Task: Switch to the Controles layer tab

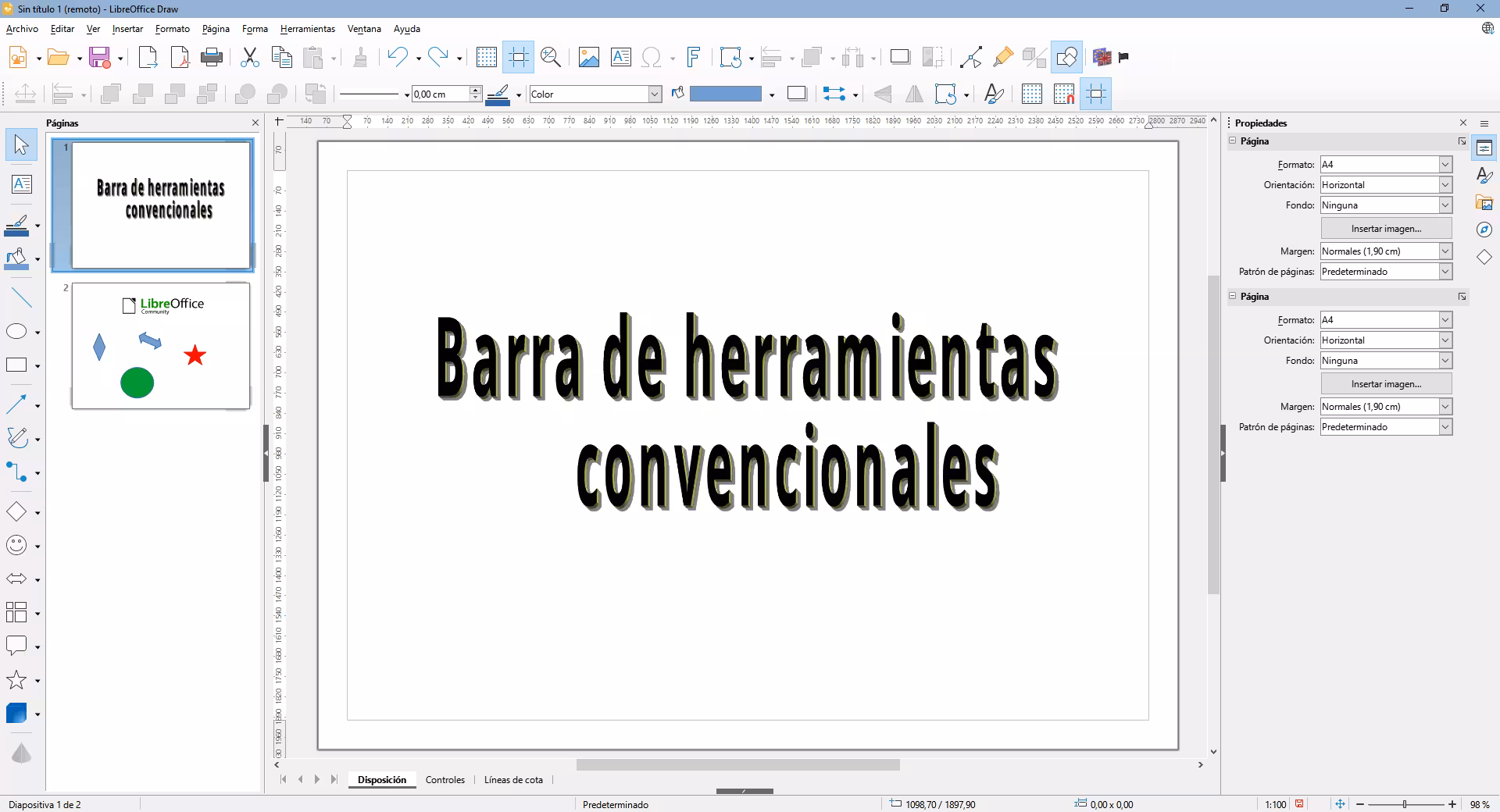Action: pyautogui.click(x=445, y=780)
